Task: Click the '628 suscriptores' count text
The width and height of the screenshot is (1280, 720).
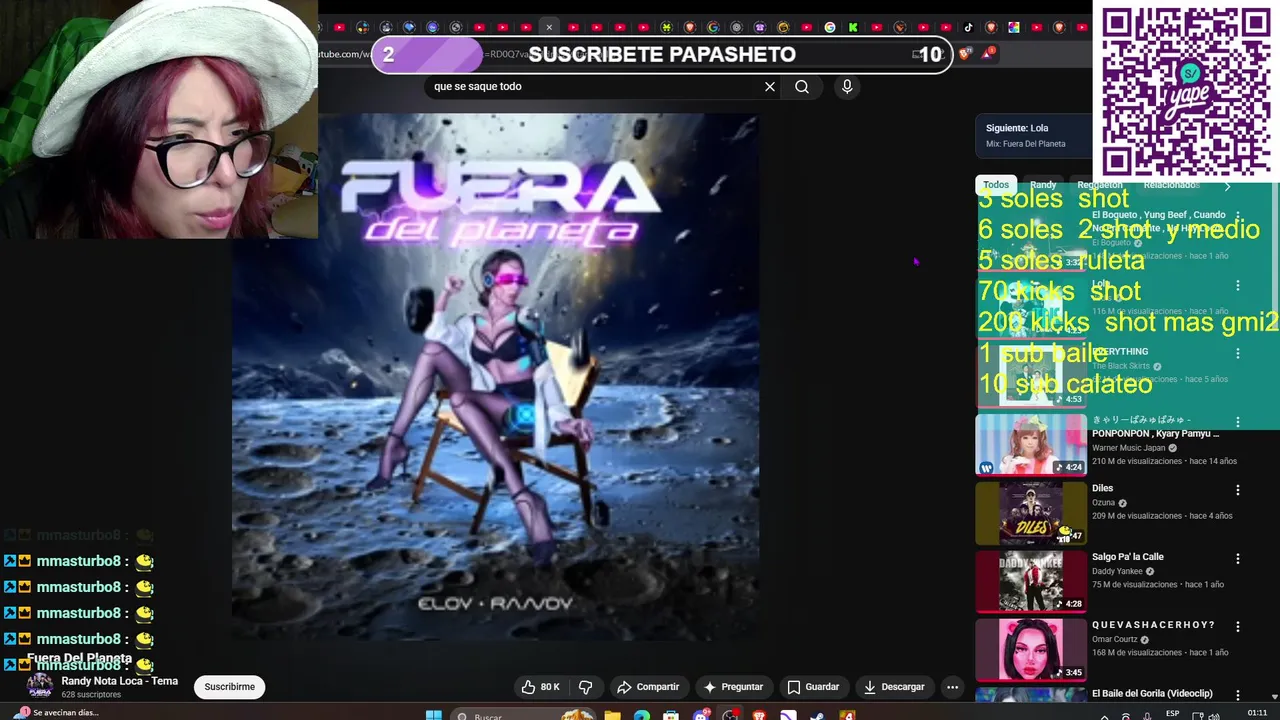Action: click(91, 694)
